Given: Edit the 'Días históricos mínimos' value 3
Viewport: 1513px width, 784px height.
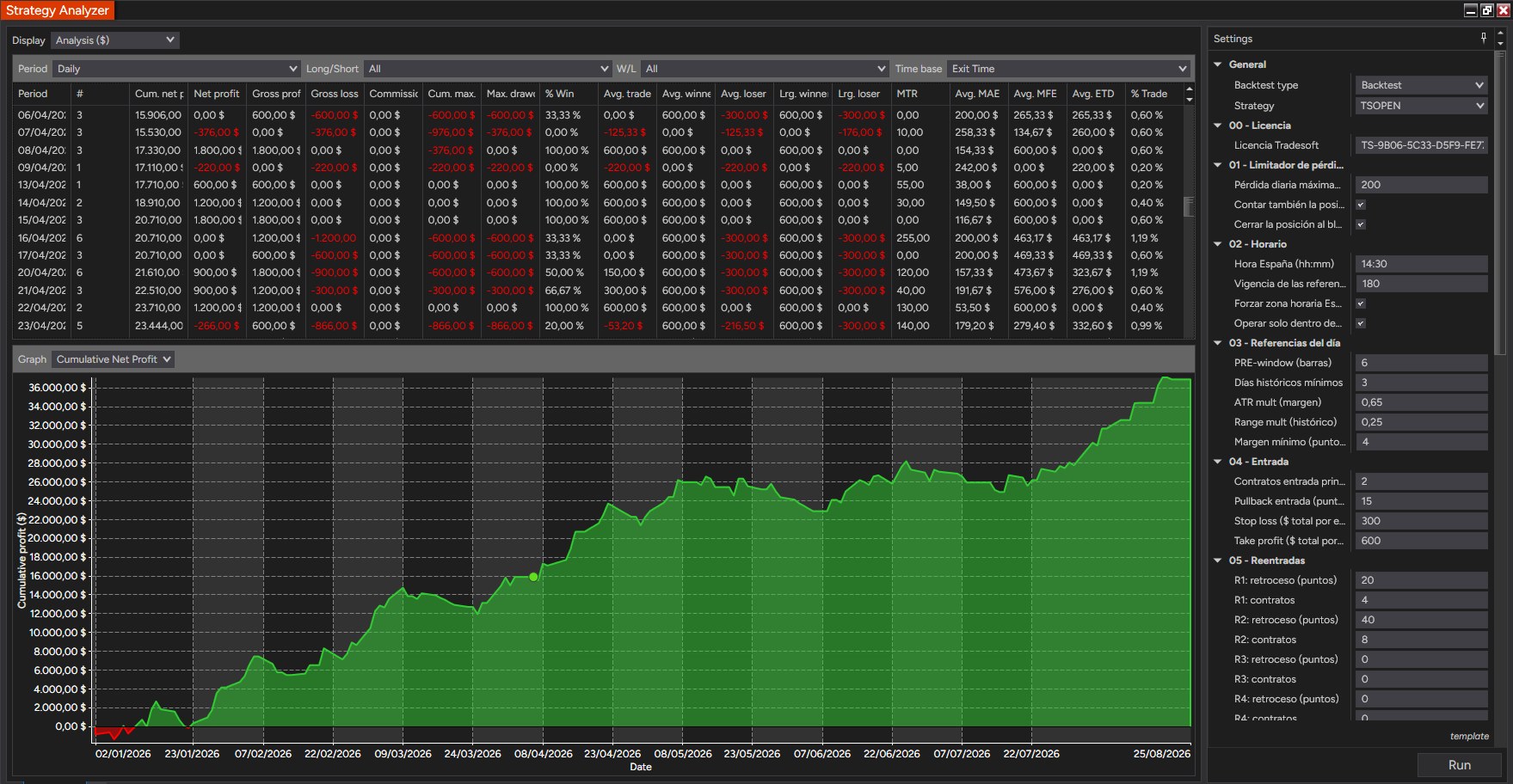Looking at the screenshot, I should (1421, 383).
